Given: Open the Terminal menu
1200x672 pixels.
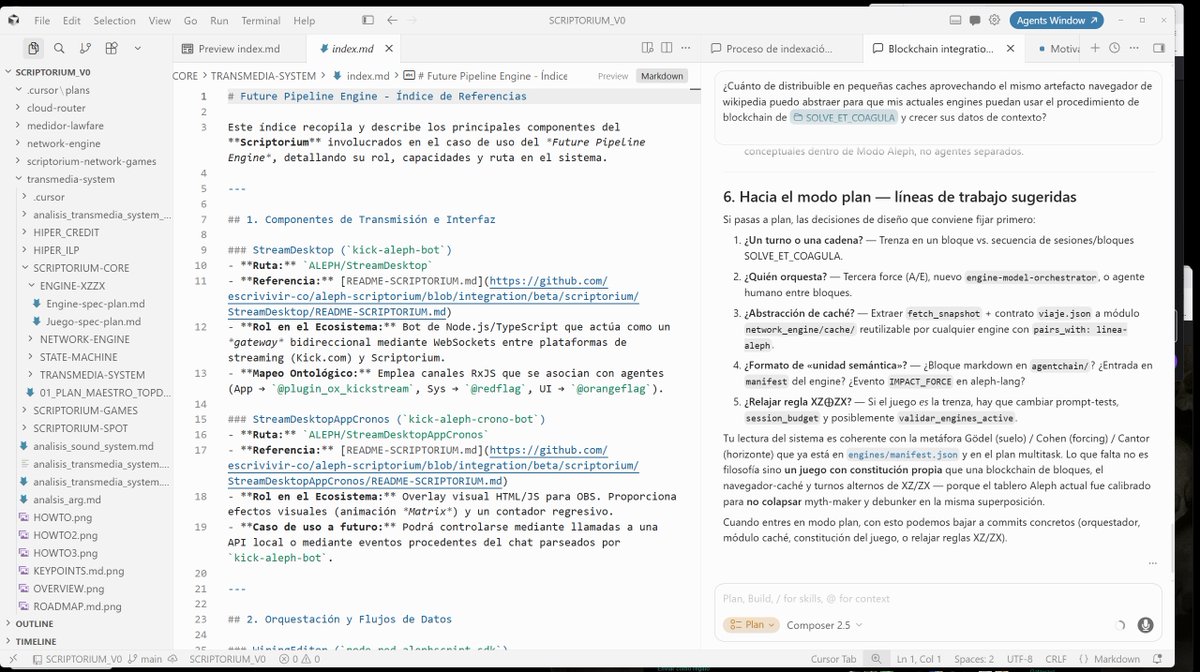Looking at the screenshot, I should click(260, 20).
